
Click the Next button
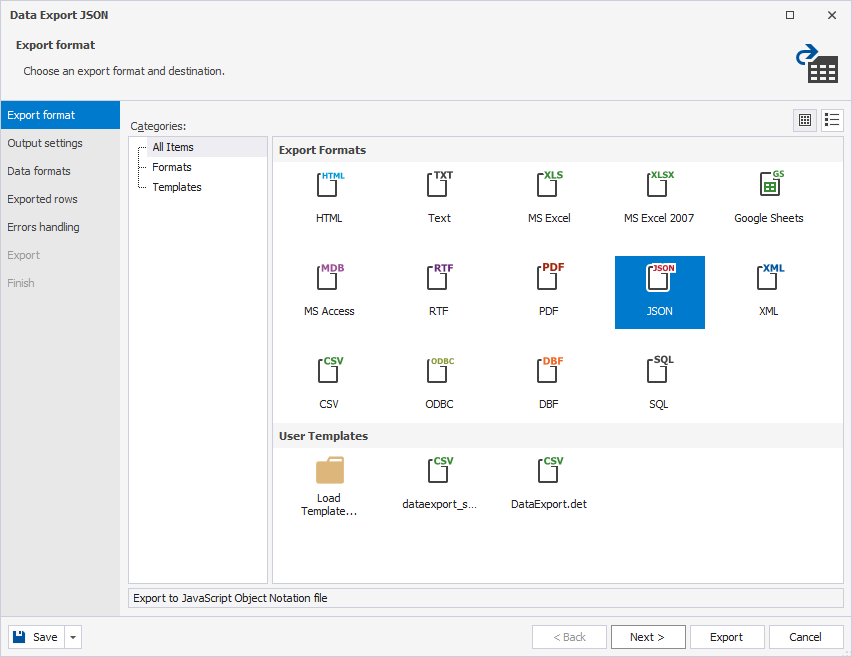[647, 637]
